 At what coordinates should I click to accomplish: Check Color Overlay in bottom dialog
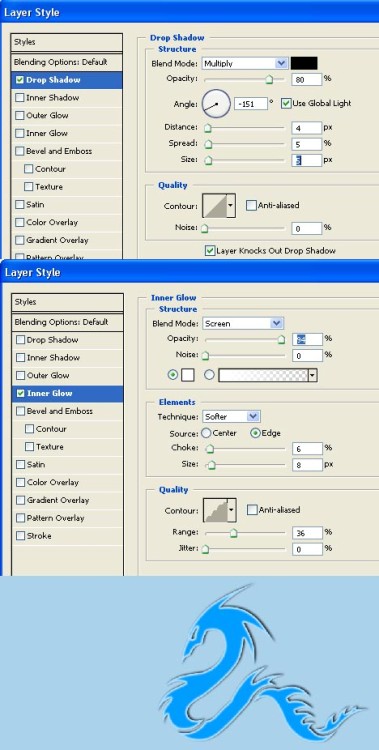pyautogui.click(x=21, y=483)
